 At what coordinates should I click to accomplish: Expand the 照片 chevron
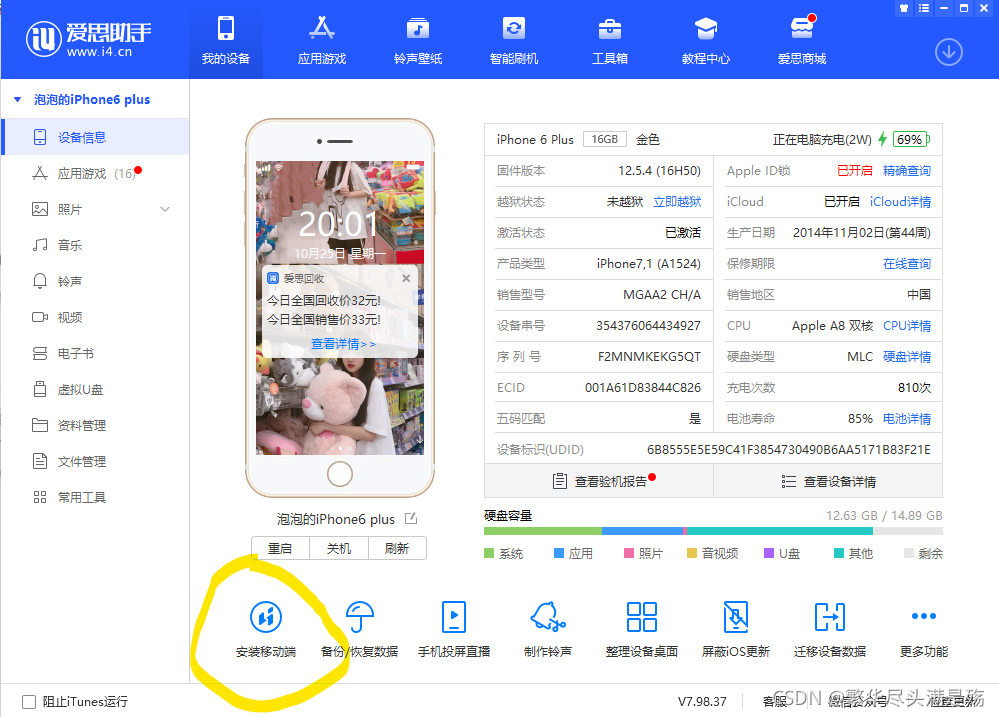click(x=165, y=209)
